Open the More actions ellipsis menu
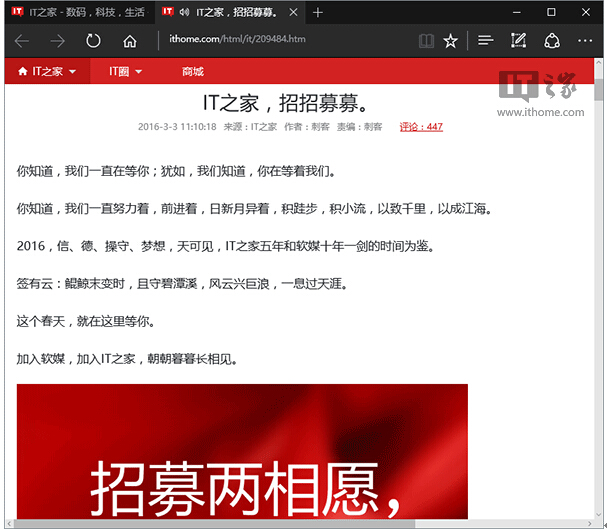 584,41
